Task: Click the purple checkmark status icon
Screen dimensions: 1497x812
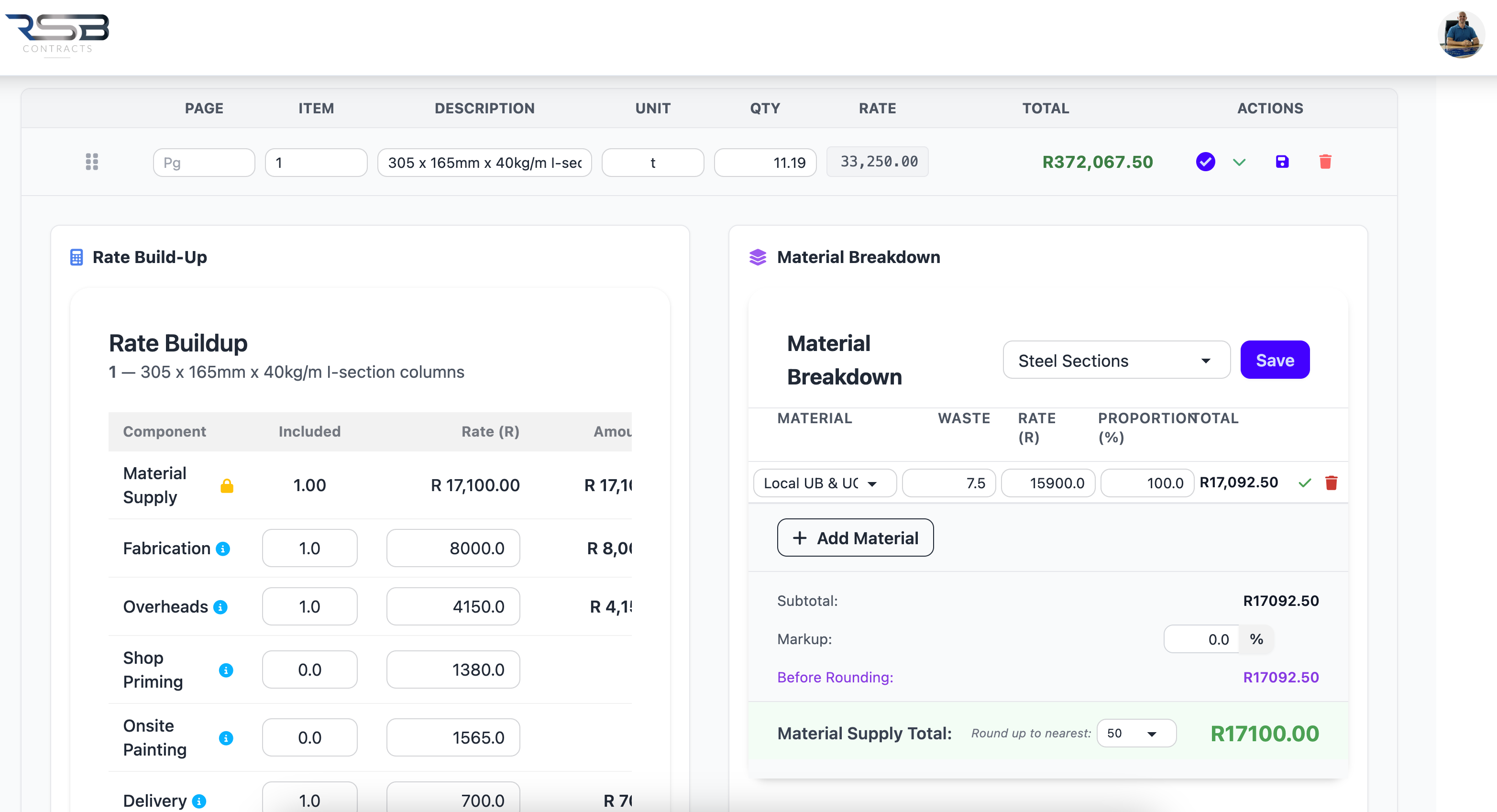Action: pos(1205,162)
